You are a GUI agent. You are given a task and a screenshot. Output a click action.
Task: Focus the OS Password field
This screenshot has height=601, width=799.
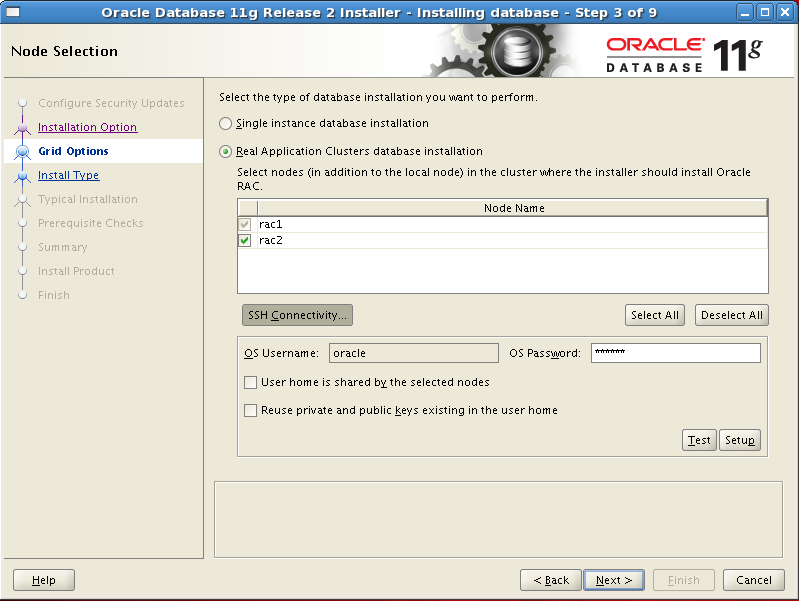[676, 353]
